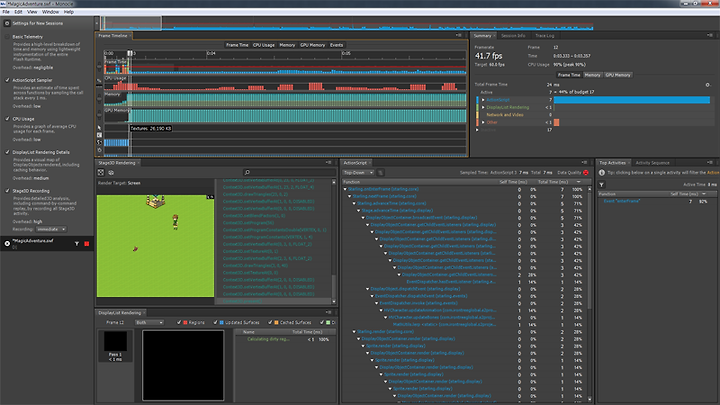
Task: Switch to the Session Info tab
Action: tap(513, 35)
